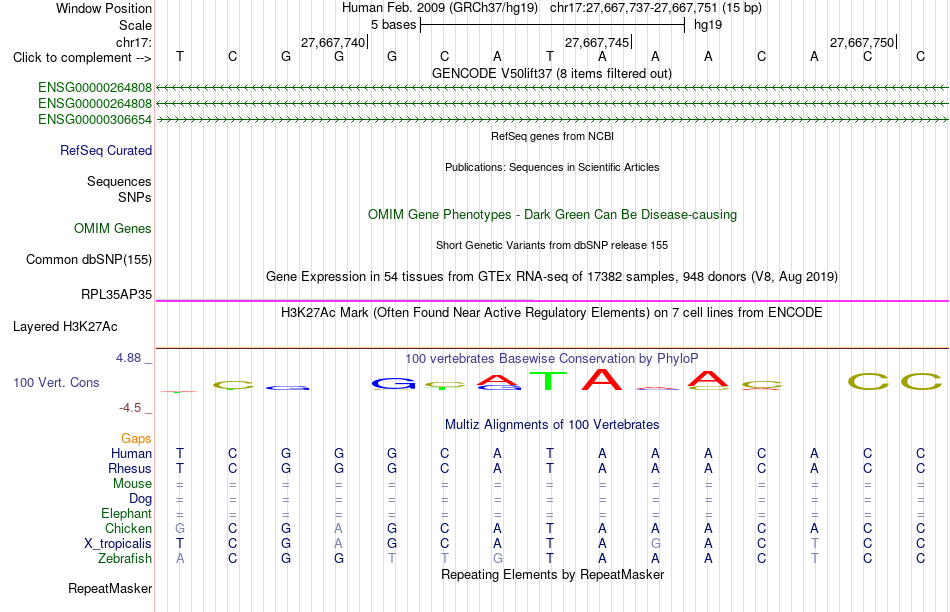Click the hg19 label beside scale bar

(708, 25)
